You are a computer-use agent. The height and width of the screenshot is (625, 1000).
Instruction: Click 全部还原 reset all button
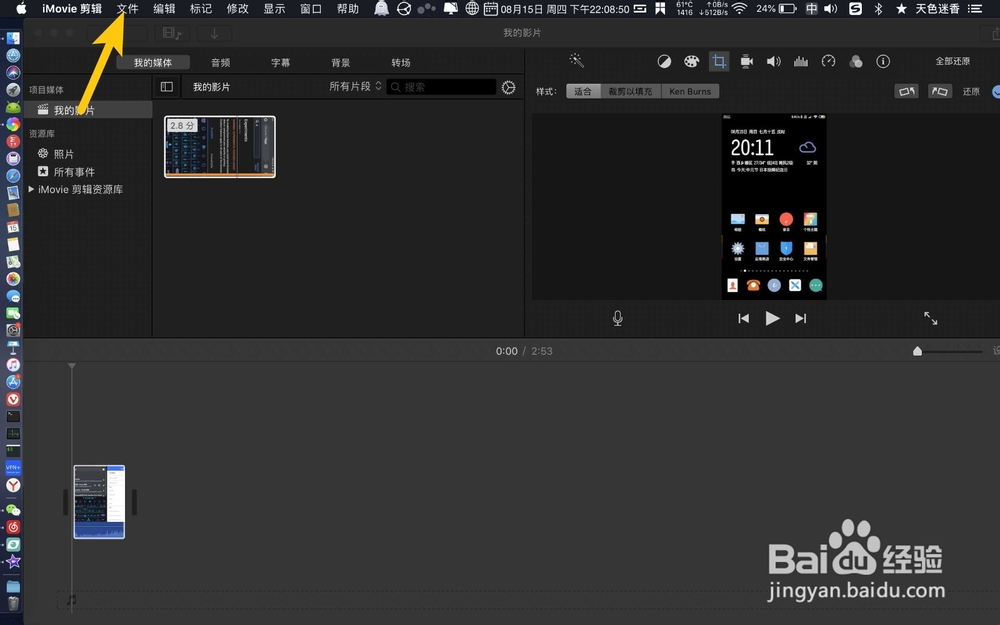point(953,61)
